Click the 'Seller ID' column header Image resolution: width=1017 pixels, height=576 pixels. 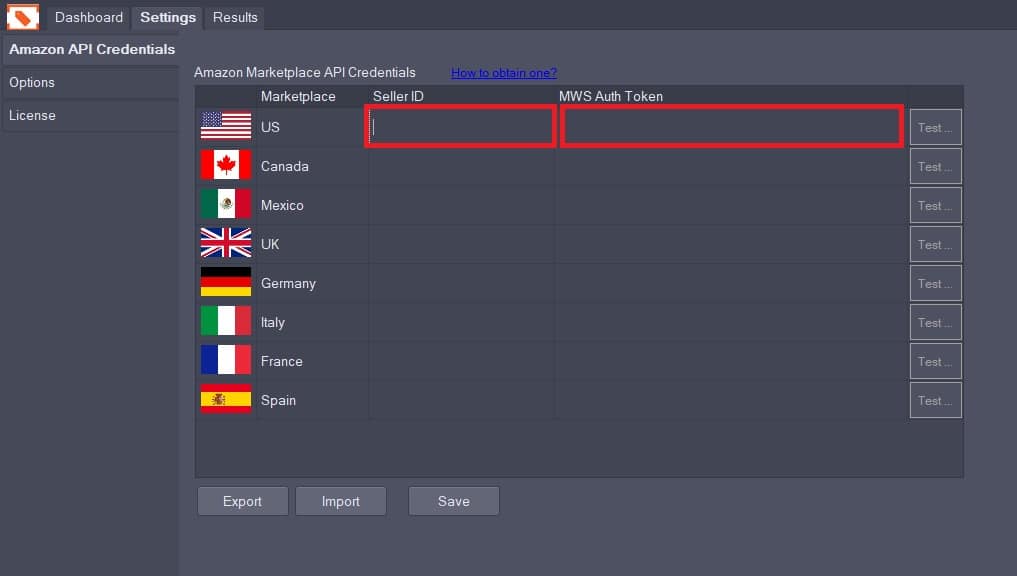click(398, 97)
